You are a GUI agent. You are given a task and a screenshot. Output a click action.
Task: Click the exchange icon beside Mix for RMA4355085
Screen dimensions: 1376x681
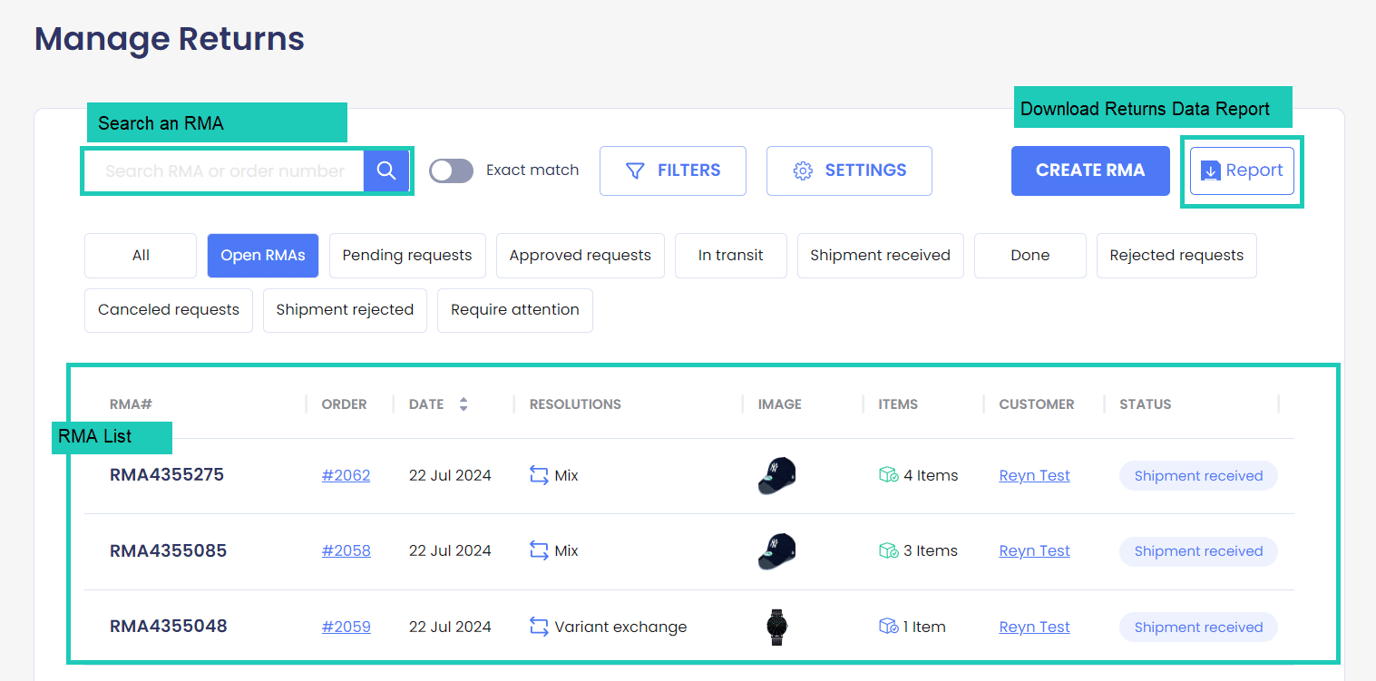tap(537, 550)
